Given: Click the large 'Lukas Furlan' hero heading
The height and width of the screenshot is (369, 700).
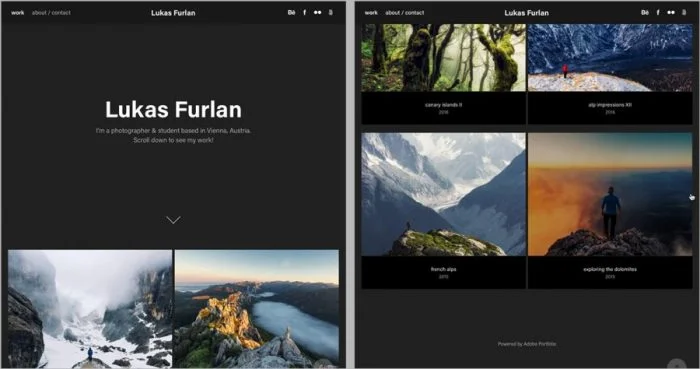Looking at the screenshot, I should click(173, 110).
